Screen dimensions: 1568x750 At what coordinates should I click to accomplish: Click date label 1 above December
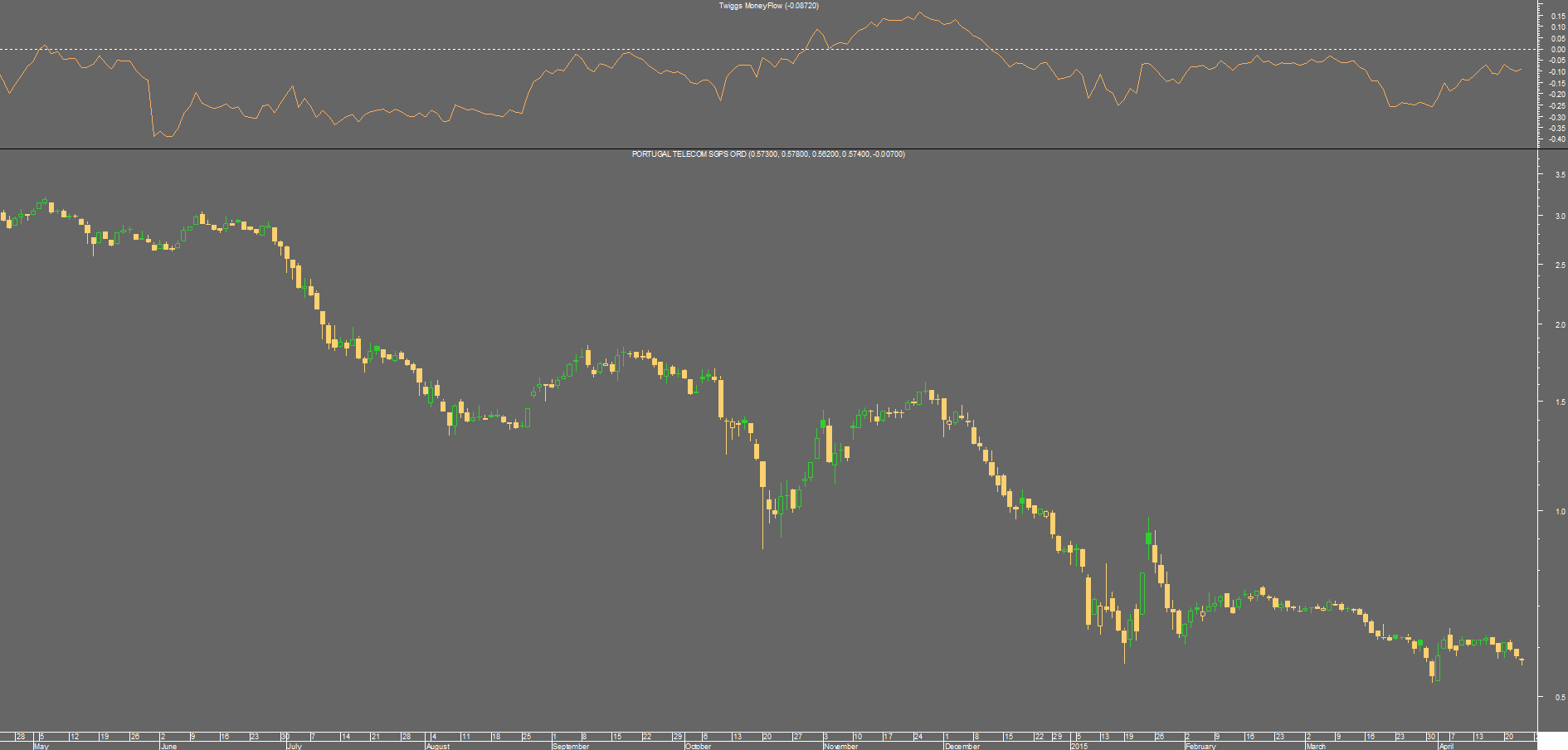947,737
